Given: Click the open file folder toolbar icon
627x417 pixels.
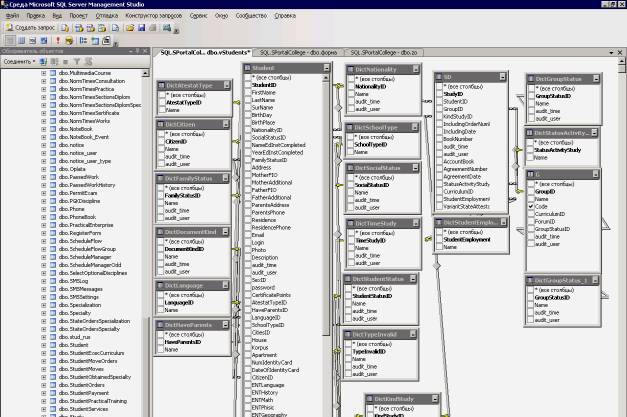Looking at the screenshot, I should [130, 28].
